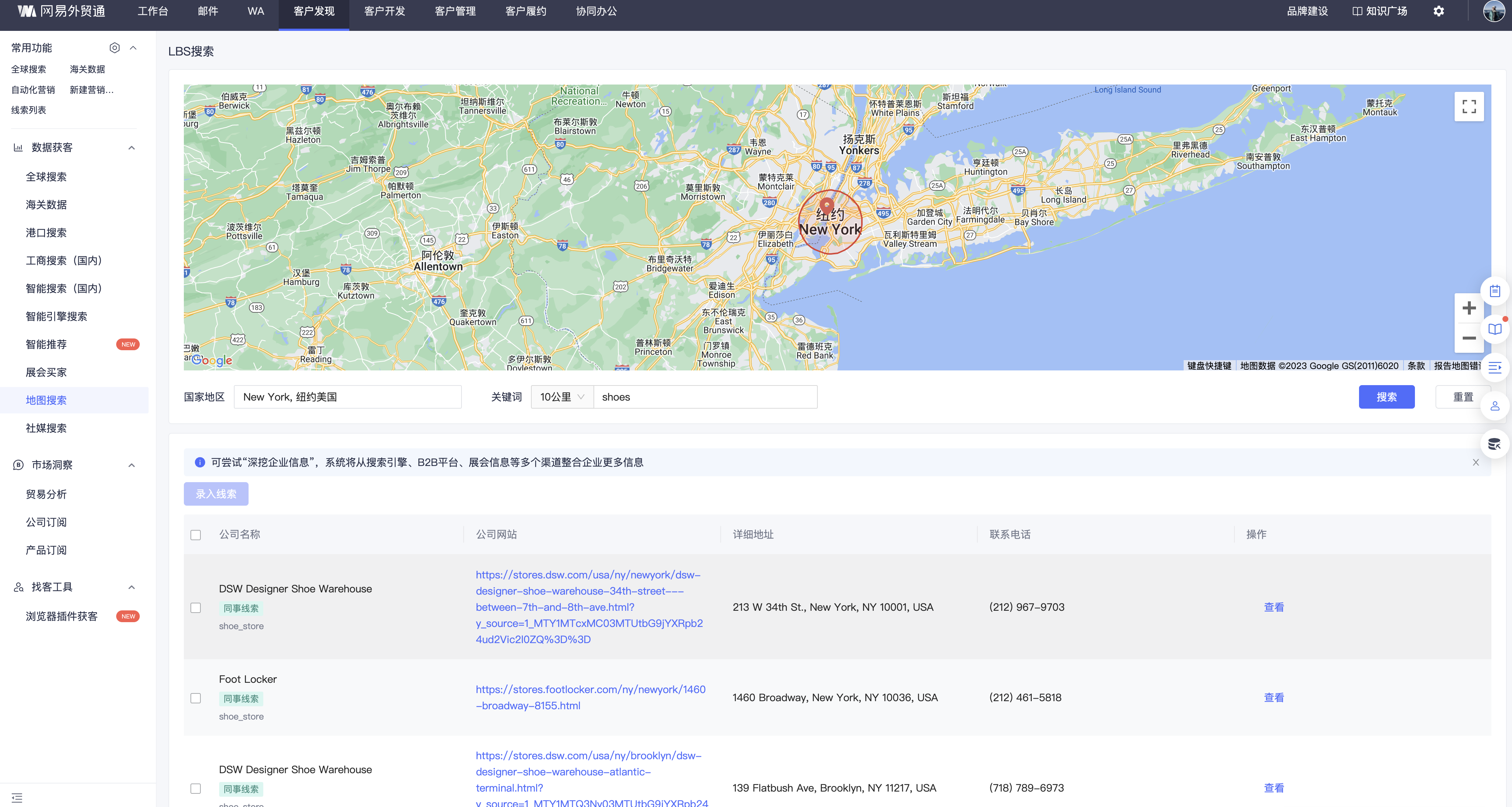The width and height of the screenshot is (1512, 807).
Task: Click the 国家地区 input field
Action: tap(347, 397)
